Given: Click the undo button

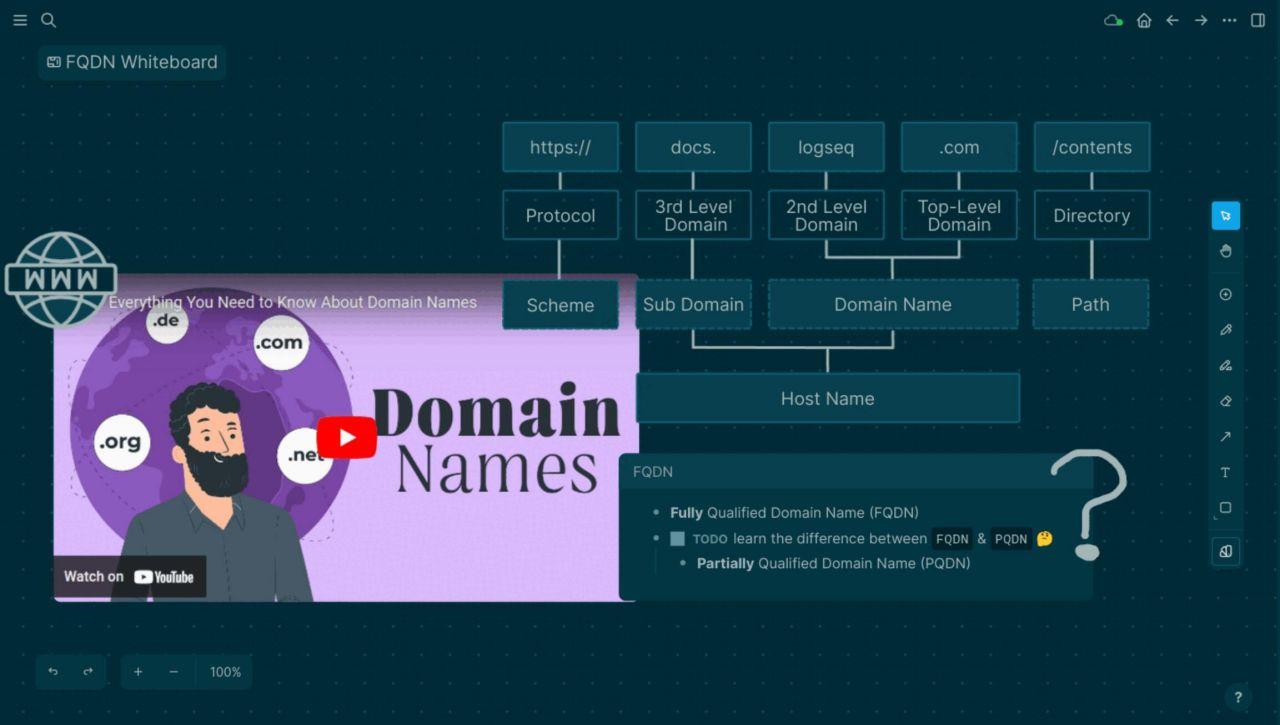Looking at the screenshot, I should pos(53,672).
